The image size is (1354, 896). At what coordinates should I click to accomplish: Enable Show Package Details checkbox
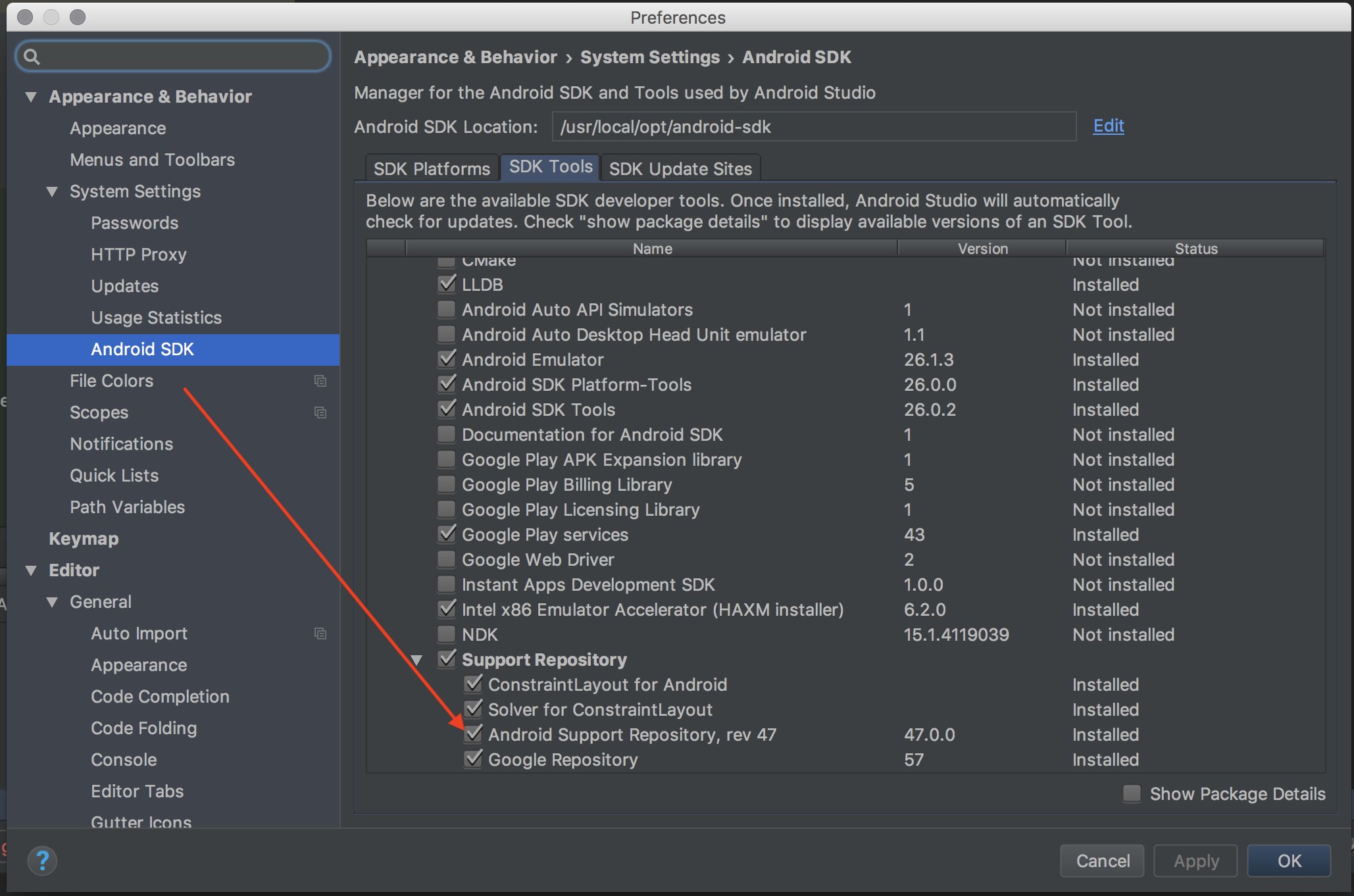pyautogui.click(x=1132, y=793)
